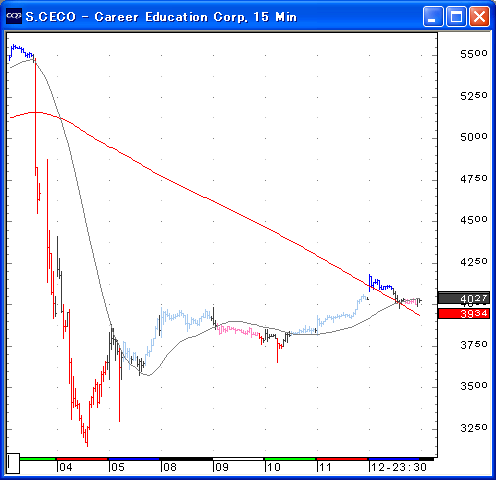Click the red moving average value 3934
The width and height of the screenshot is (496, 480).
click(x=464, y=313)
